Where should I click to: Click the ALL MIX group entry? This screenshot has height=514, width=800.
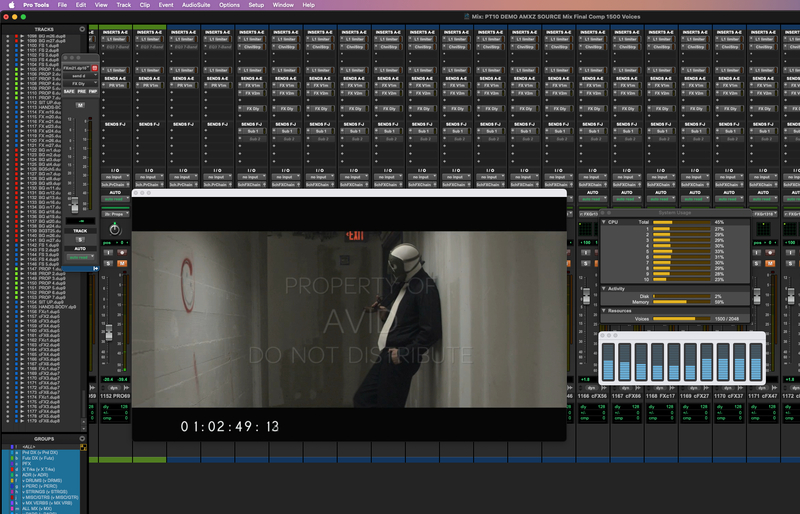coord(37,508)
